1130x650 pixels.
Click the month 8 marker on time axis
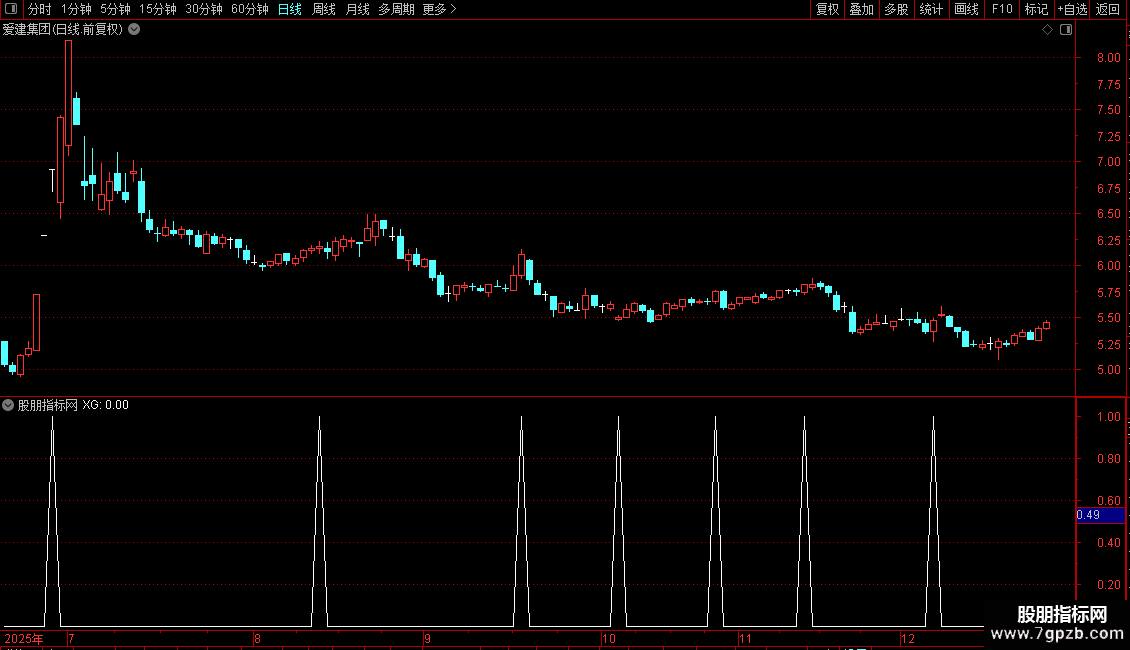[257, 638]
